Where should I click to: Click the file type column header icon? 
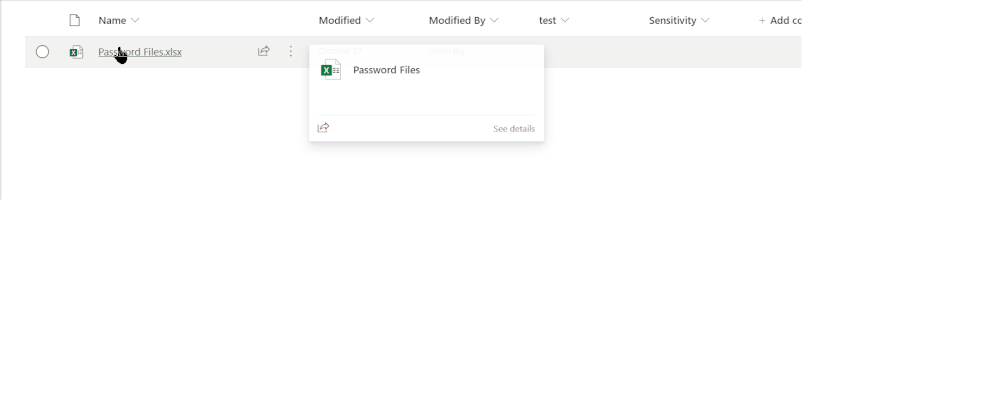[x=74, y=20]
